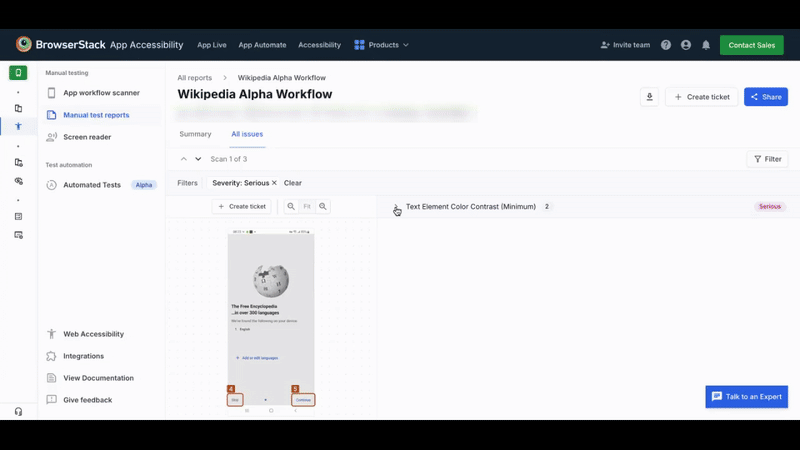The height and width of the screenshot is (450, 800).
Task: Open the help question mark icon
Action: [x=666, y=45]
